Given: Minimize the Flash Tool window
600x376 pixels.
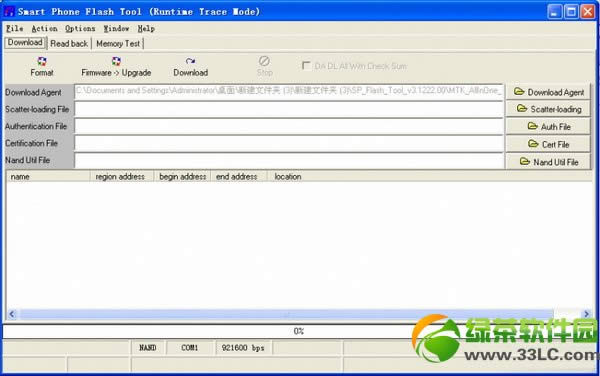Looking at the screenshot, I should [554, 11].
